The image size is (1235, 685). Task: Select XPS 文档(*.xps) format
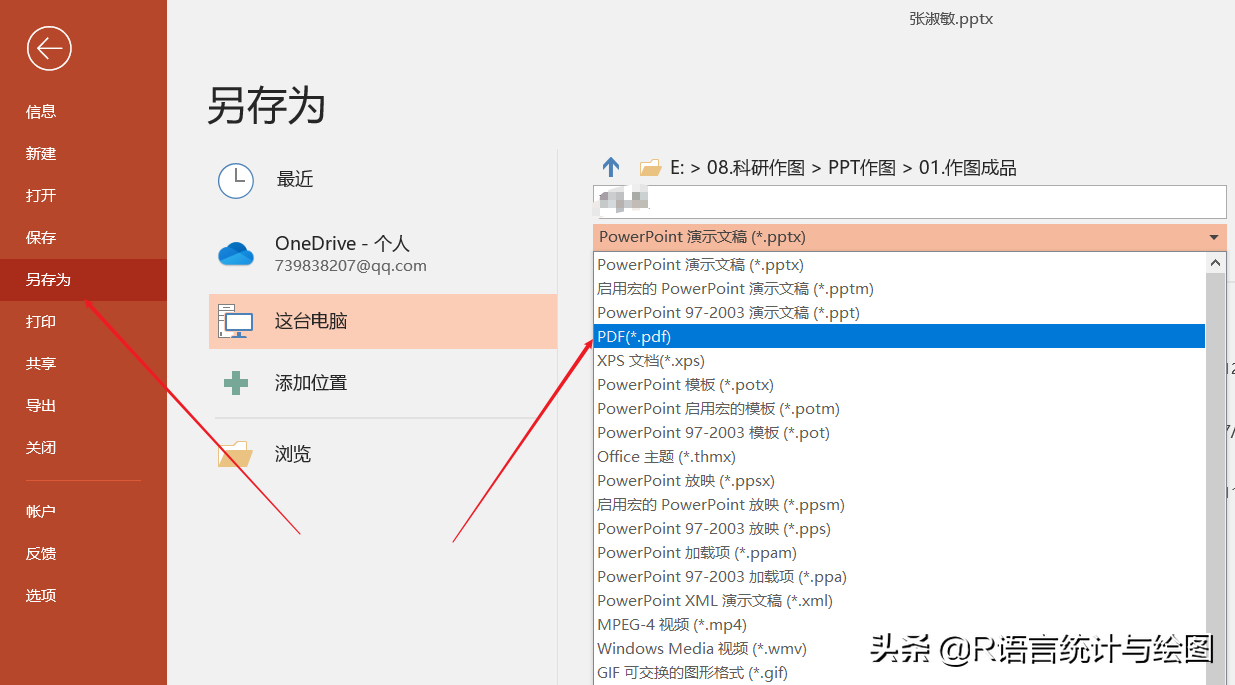coord(899,361)
